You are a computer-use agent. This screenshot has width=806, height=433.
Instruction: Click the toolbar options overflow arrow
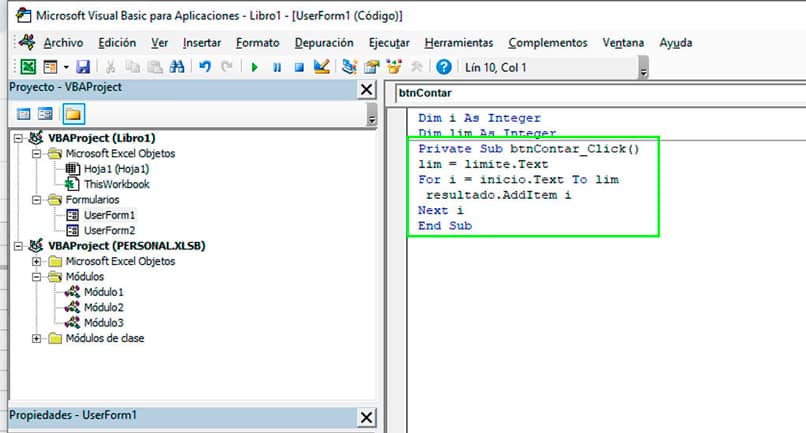(643, 68)
